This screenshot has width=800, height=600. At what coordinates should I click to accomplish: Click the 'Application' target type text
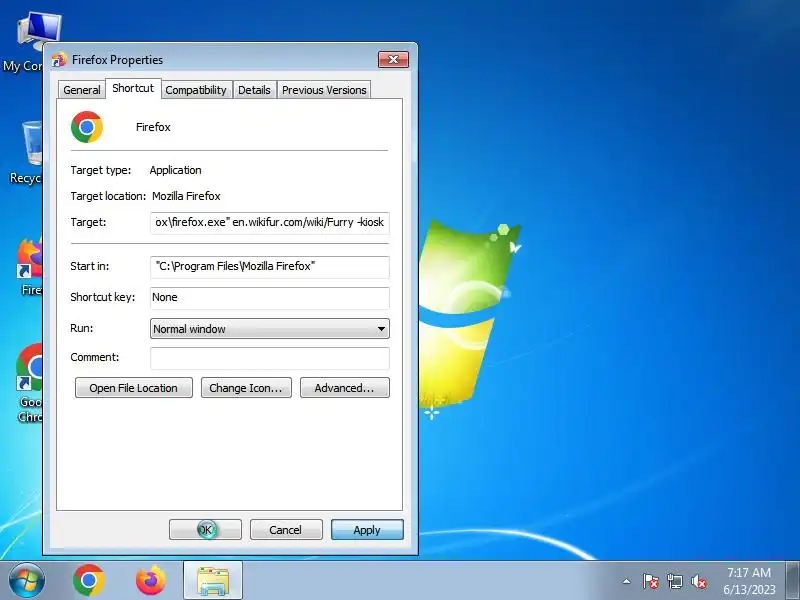point(176,170)
